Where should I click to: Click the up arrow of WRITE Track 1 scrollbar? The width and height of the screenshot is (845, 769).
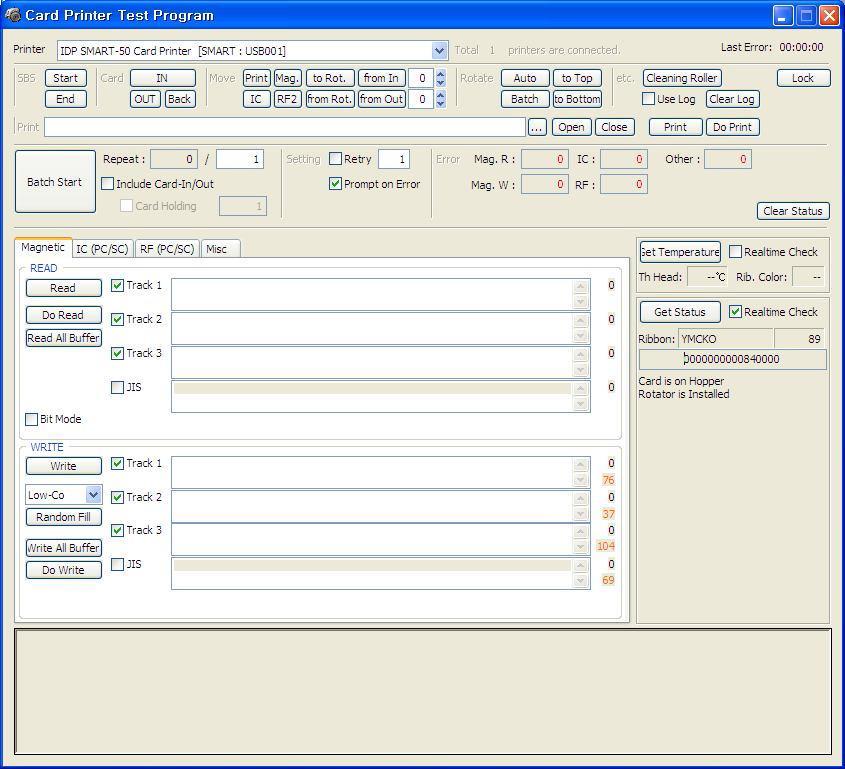coord(580,465)
